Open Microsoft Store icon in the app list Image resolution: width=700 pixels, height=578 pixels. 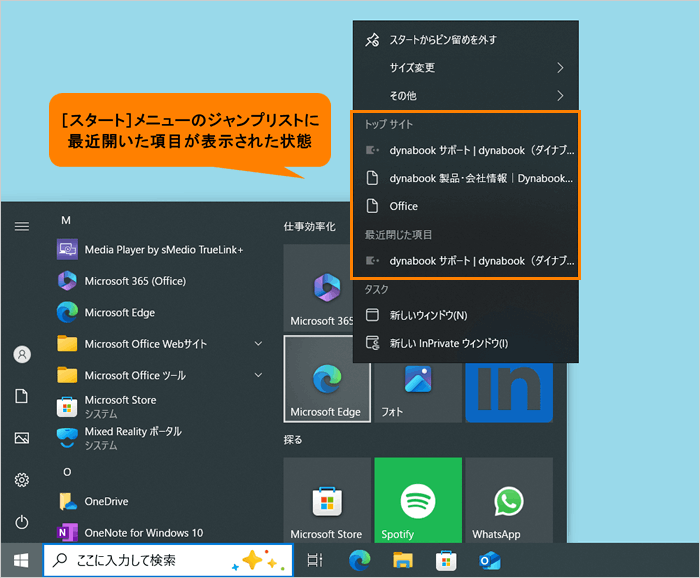tap(67, 407)
